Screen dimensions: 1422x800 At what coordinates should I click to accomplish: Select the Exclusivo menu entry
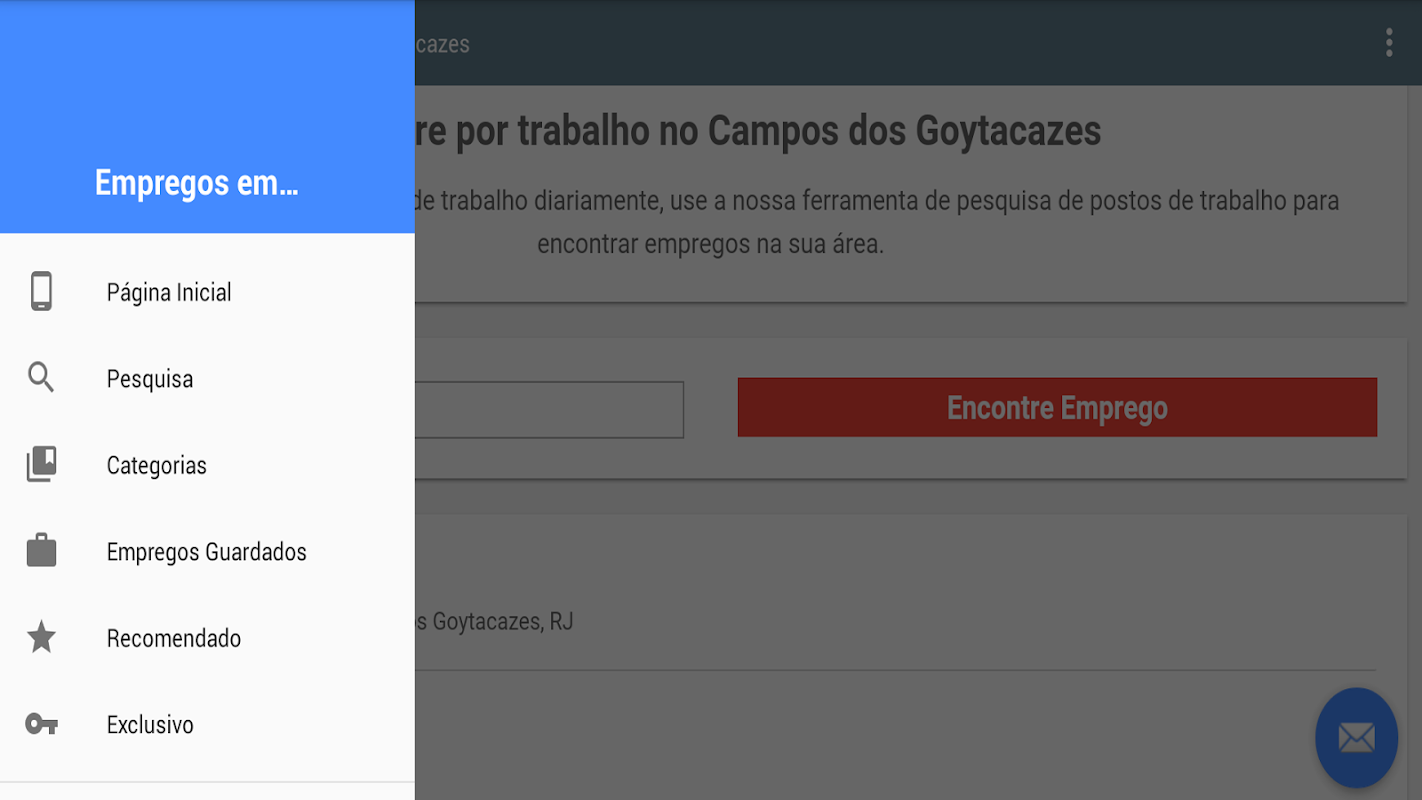(x=207, y=725)
